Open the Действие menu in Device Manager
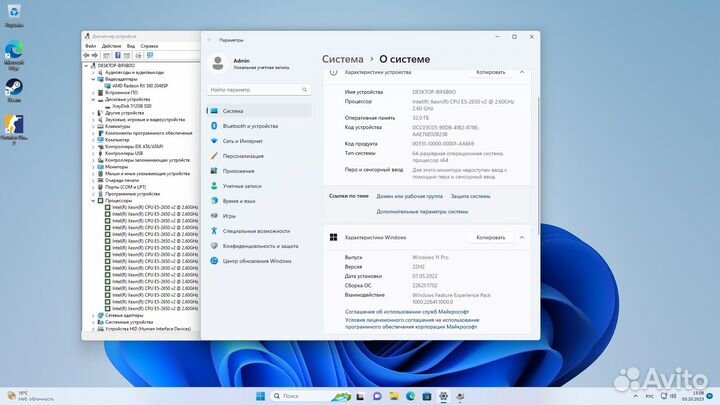 pyautogui.click(x=112, y=46)
